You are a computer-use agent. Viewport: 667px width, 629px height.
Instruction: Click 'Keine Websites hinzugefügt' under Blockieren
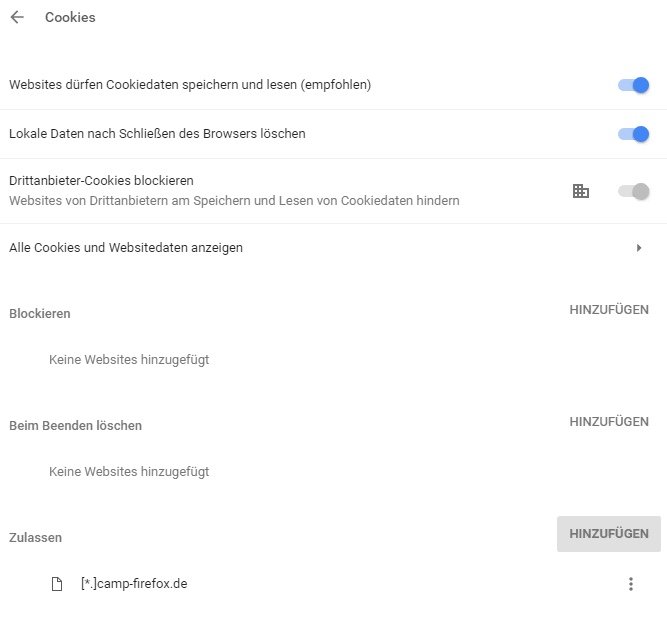(129, 360)
